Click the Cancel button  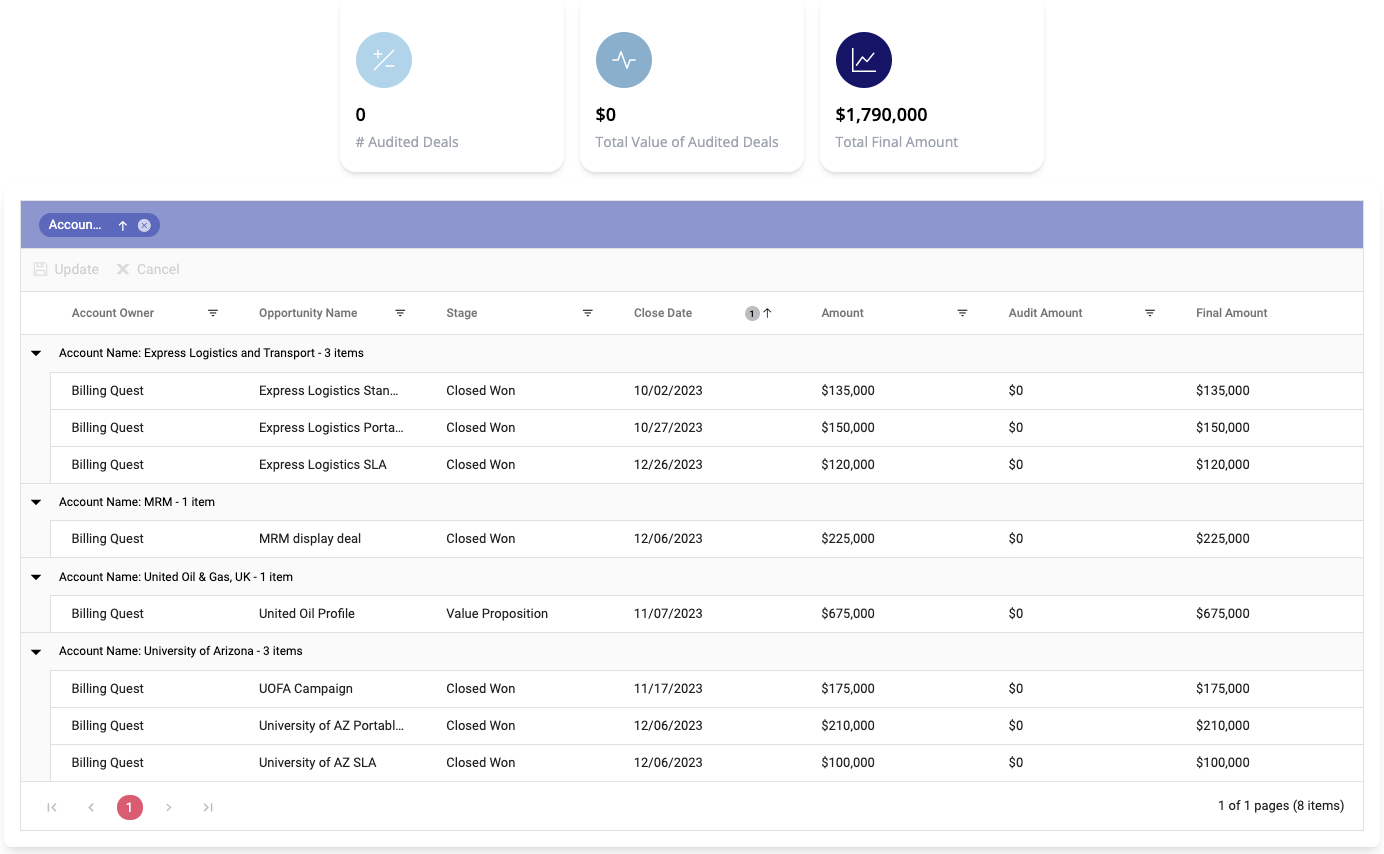point(148,269)
